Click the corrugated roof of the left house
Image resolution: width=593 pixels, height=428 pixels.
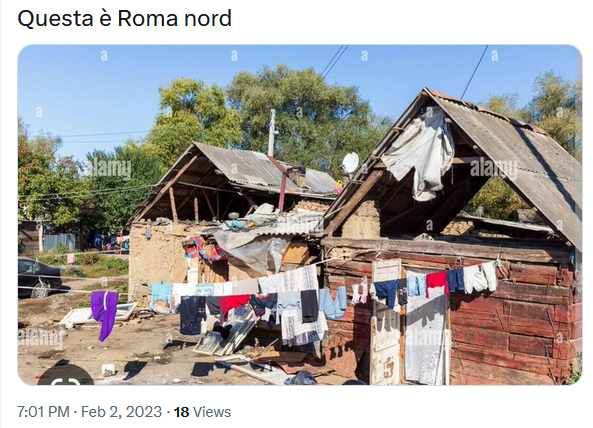click(265, 169)
